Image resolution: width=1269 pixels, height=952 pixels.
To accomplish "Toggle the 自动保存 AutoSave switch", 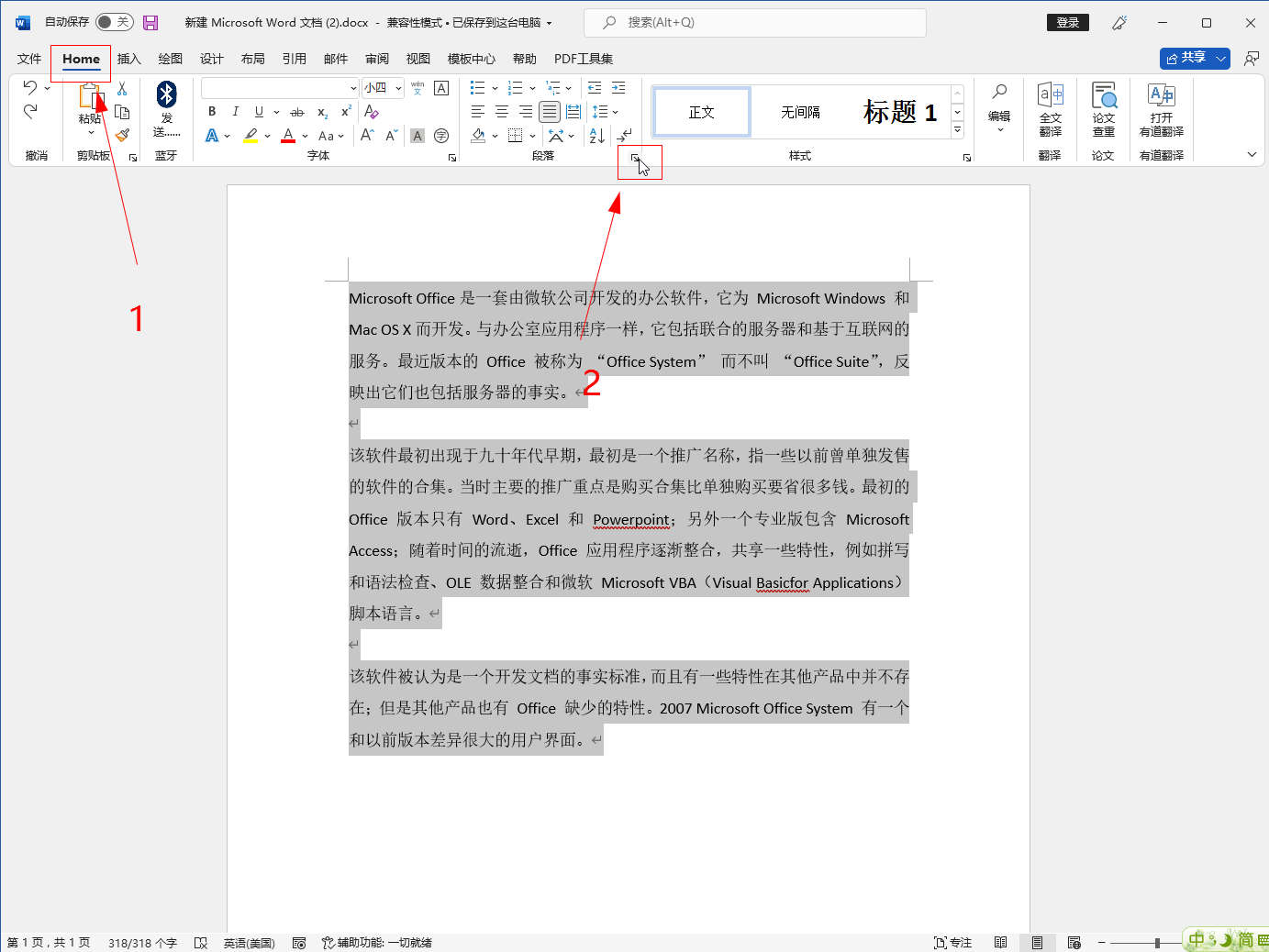I will (115, 22).
